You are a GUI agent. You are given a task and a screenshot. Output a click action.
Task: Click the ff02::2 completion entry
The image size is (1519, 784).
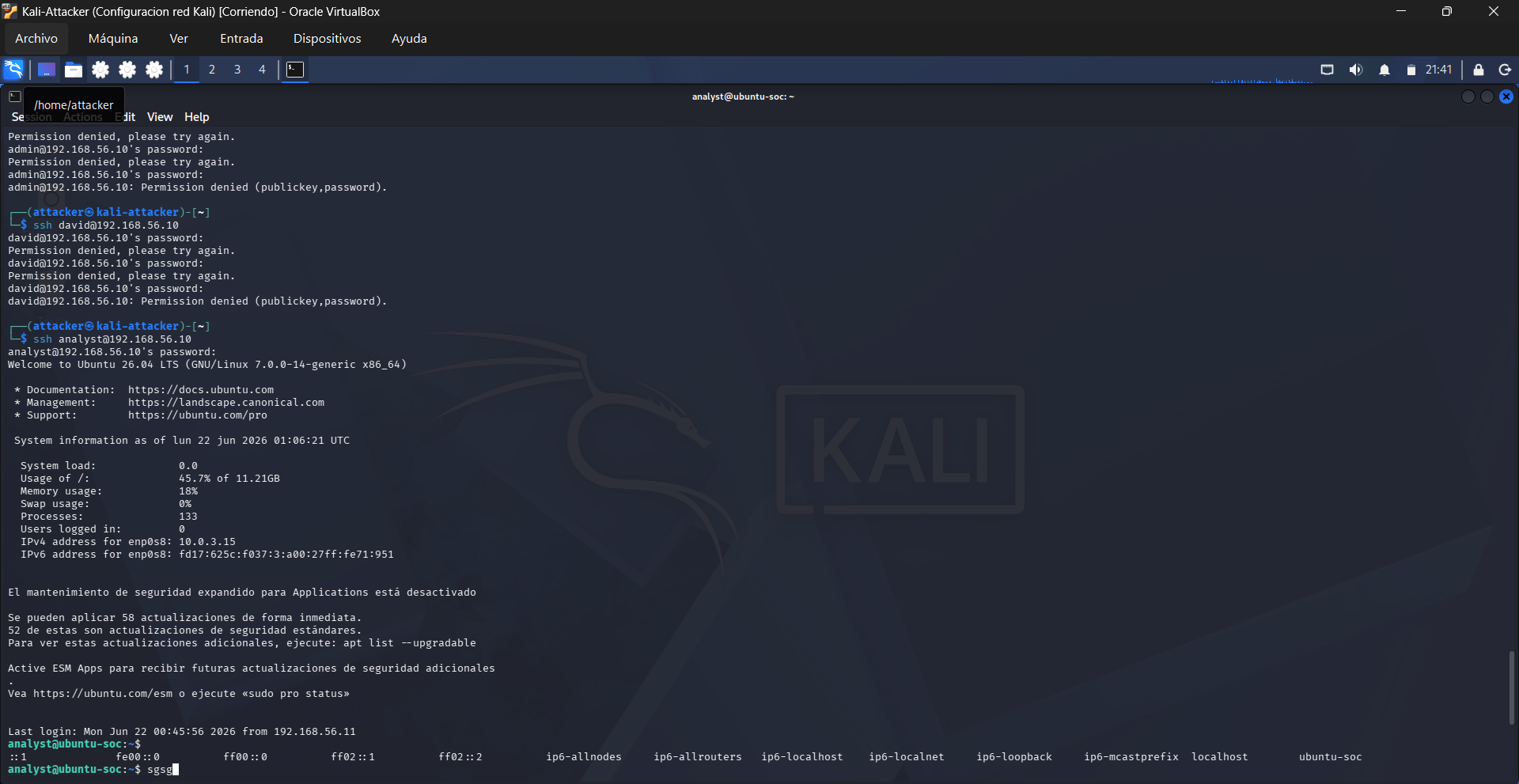(x=460, y=757)
